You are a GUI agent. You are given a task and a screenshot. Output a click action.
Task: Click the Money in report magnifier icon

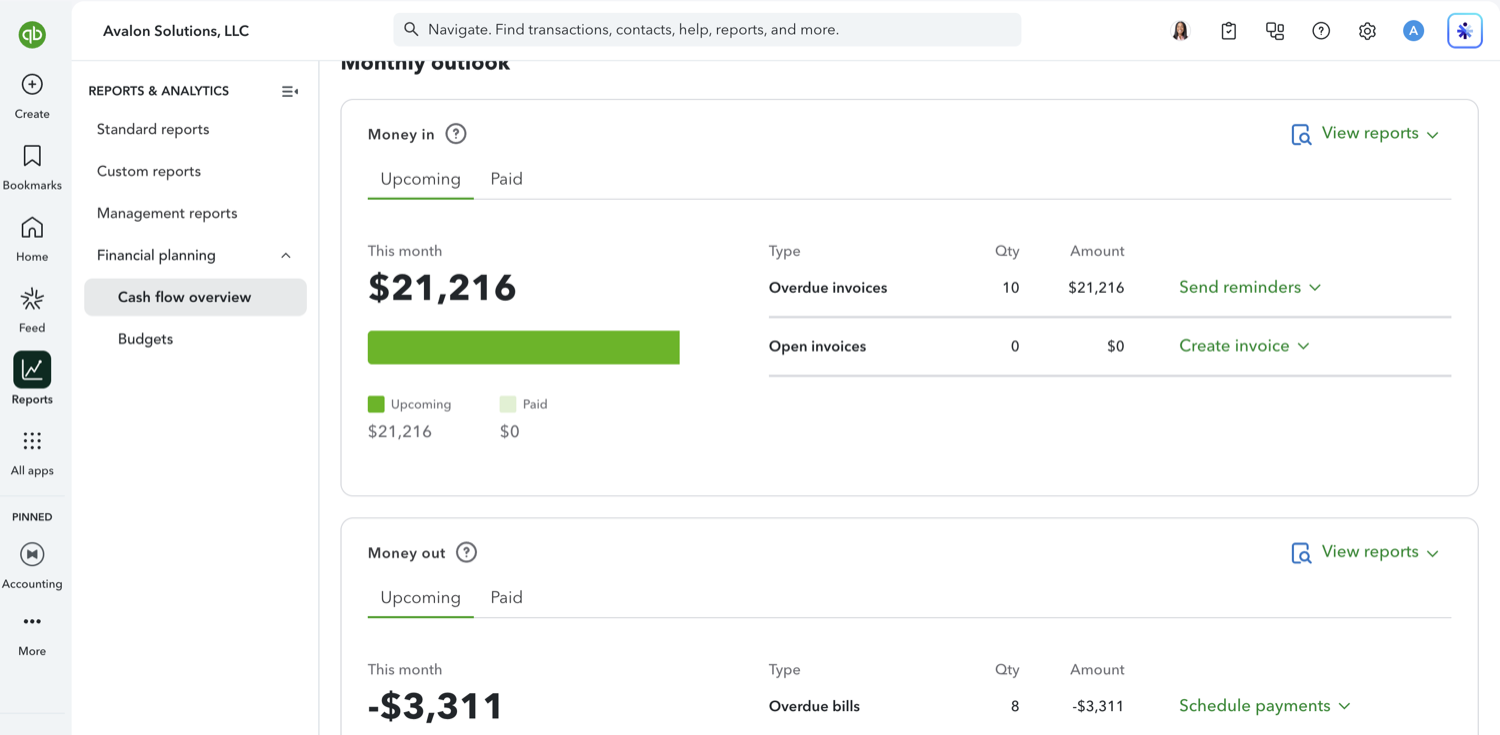pos(1301,135)
